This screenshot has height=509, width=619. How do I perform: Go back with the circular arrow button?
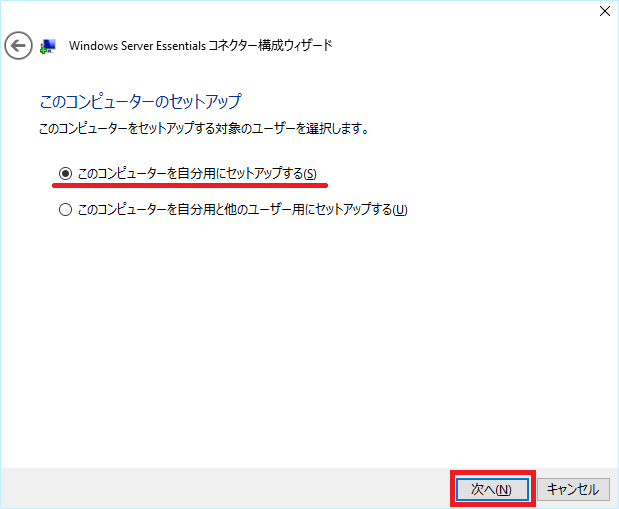coord(18,46)
